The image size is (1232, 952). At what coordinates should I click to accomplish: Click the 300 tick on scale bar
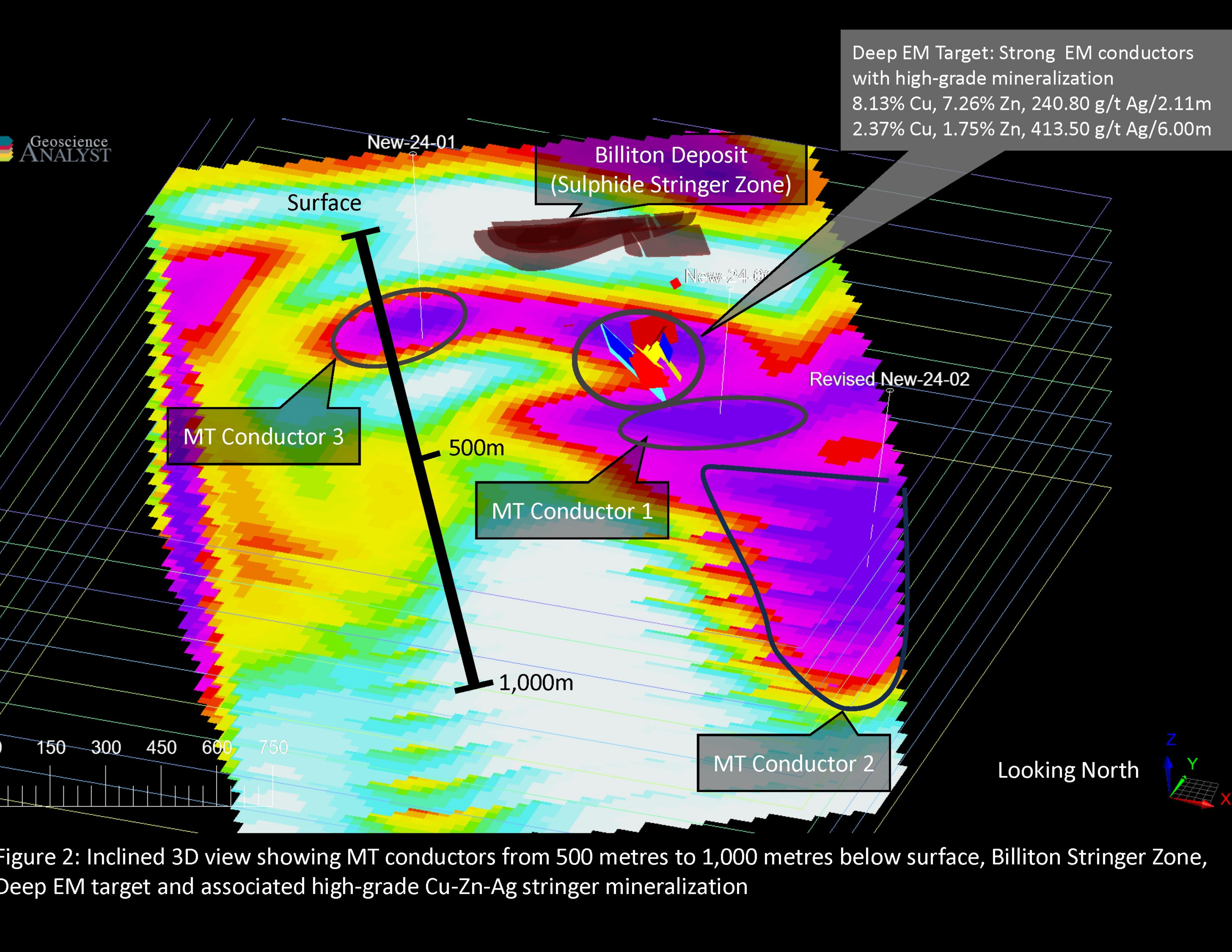106,747
